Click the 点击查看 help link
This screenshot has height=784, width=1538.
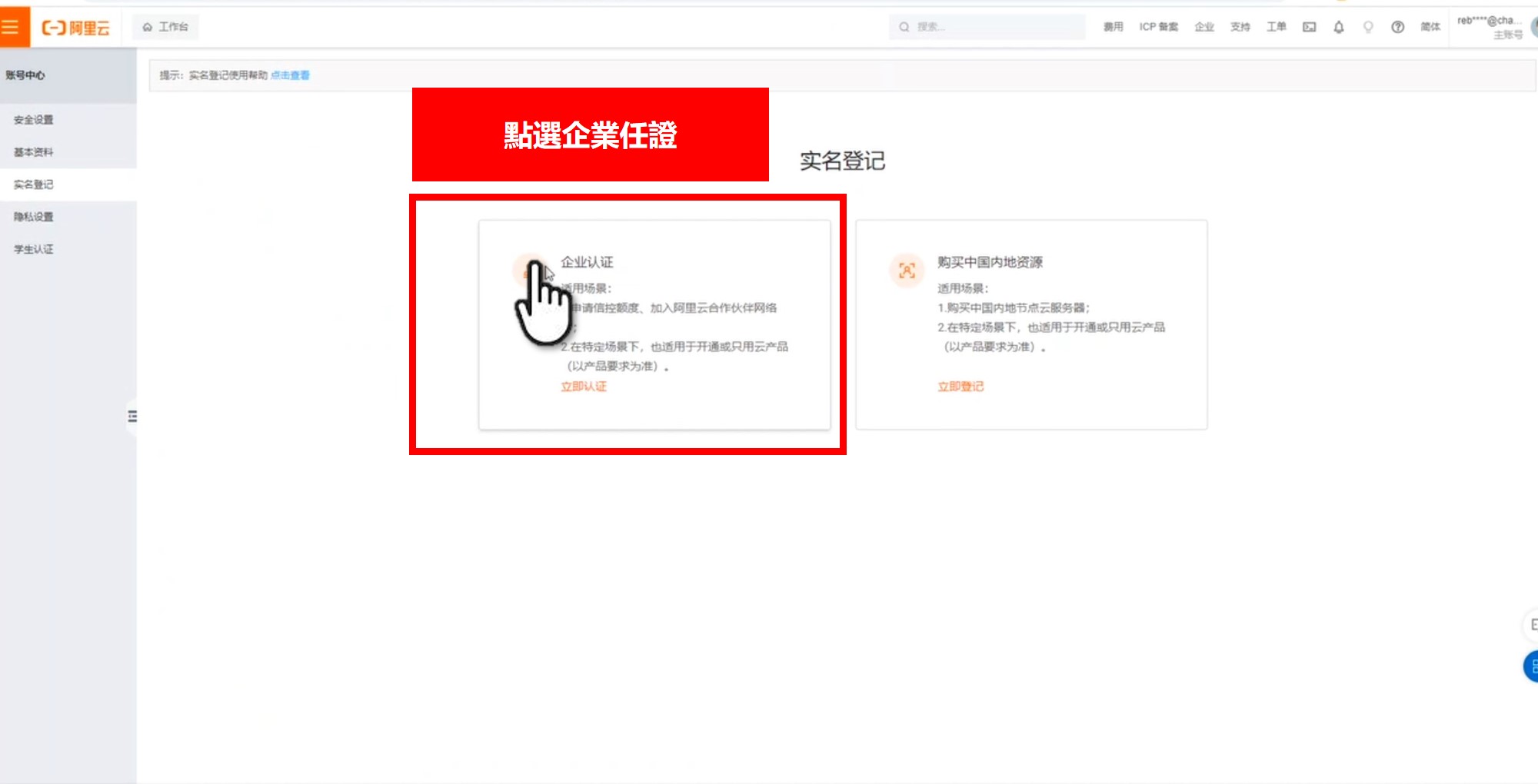pos(290,75)
